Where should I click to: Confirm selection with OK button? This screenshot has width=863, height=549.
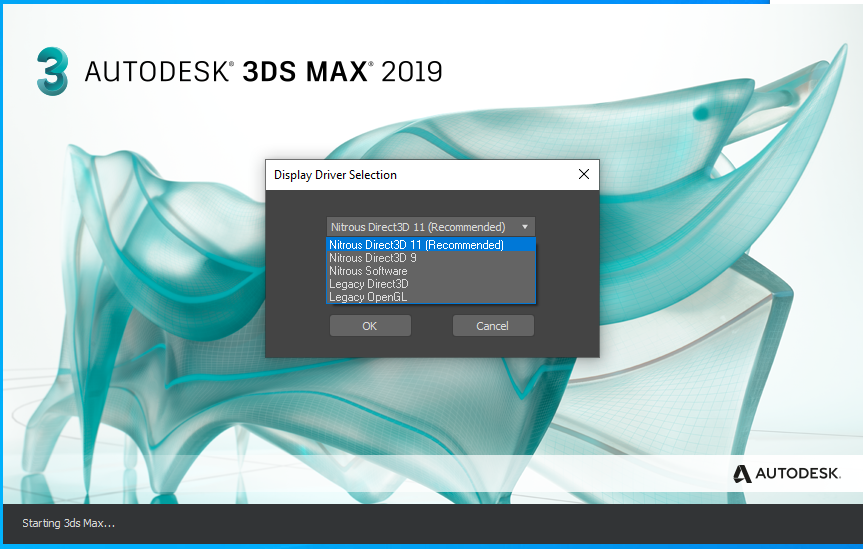click(370, 325)
